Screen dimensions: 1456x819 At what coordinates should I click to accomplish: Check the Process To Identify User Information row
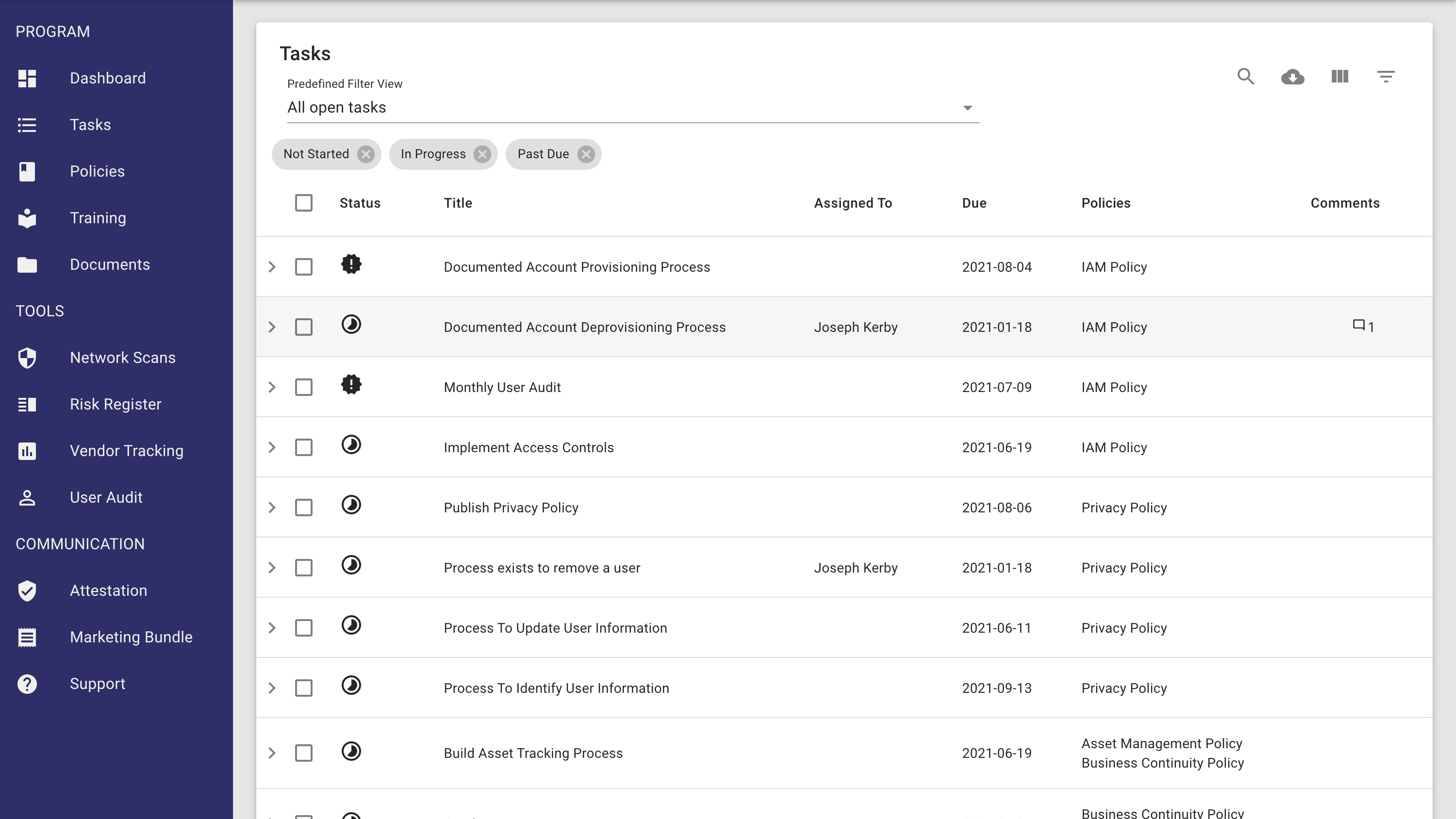tap(303, 688)
